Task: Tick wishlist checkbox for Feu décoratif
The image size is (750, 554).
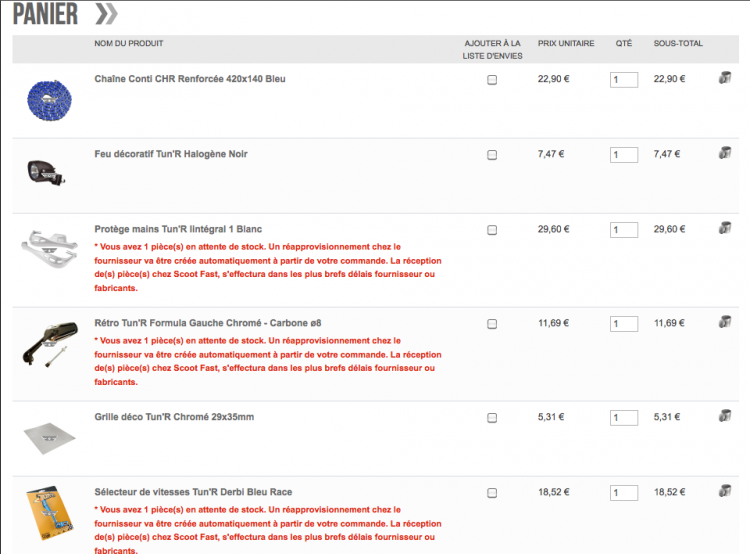Action: pyautogui.click(x=492, y=155)
